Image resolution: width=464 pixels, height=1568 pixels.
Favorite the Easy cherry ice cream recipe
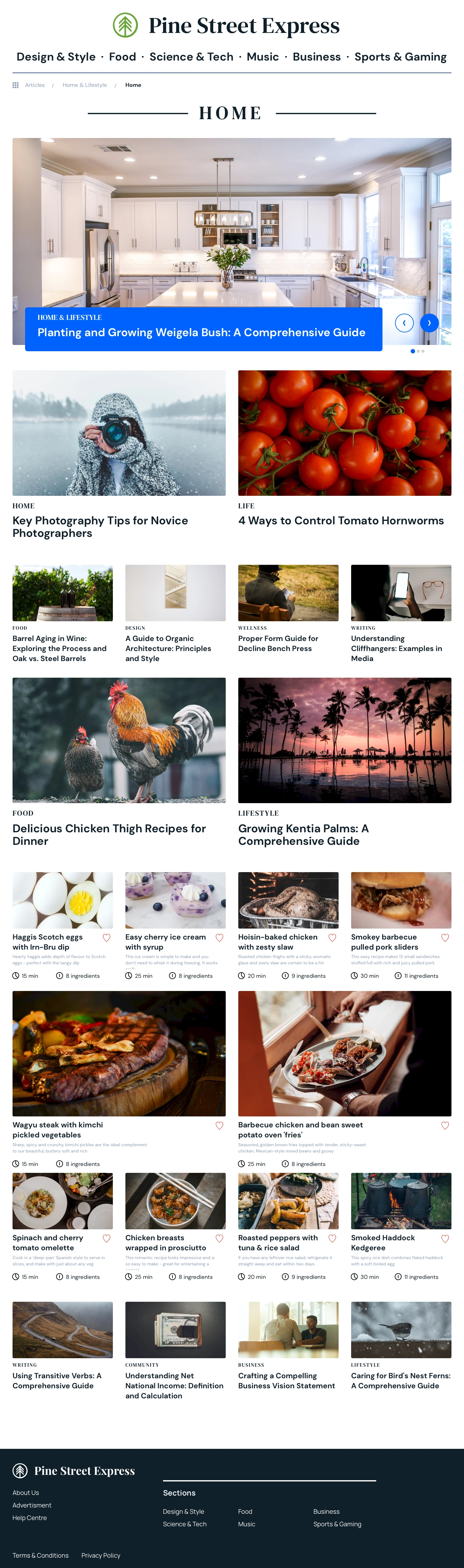219,937
